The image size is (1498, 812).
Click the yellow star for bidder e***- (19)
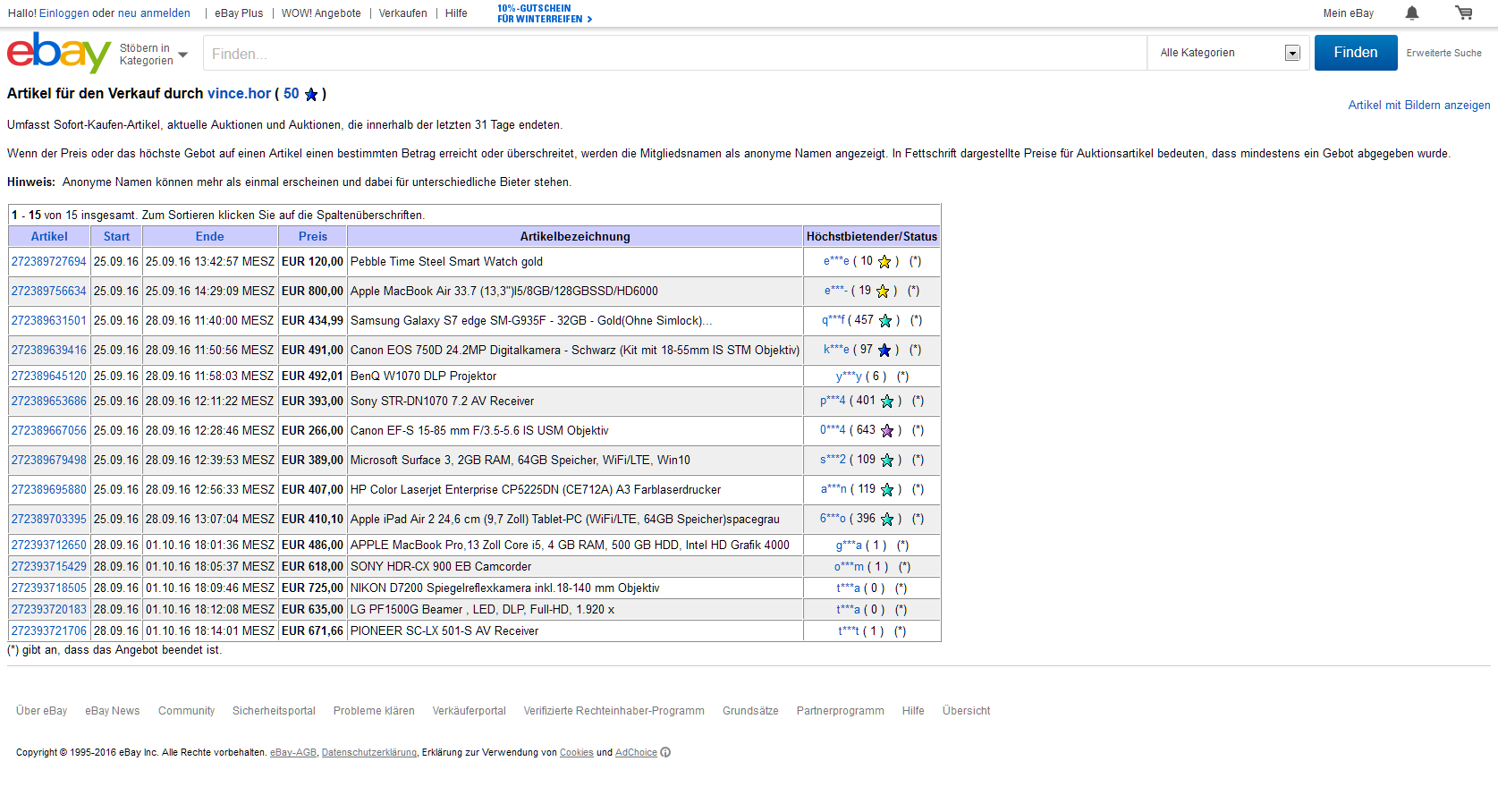tap(883, 292)
